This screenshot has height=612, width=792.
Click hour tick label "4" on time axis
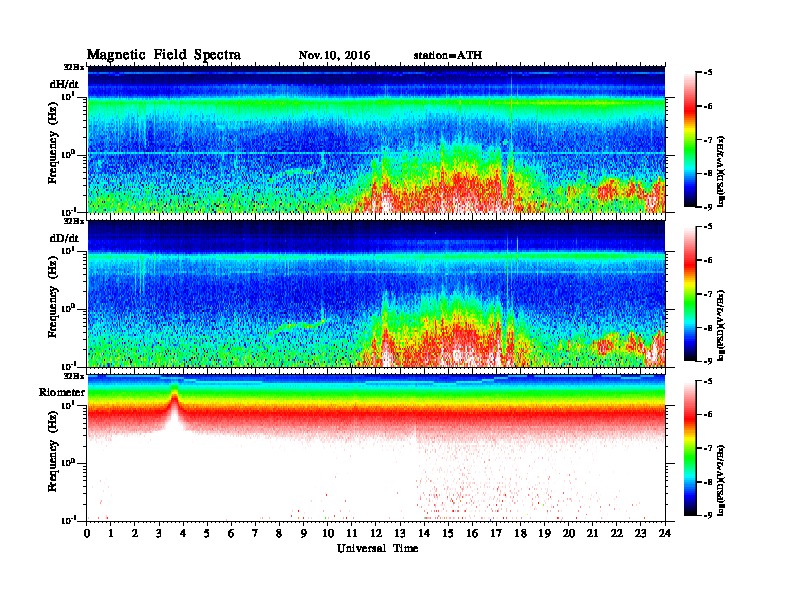click(183, 533)
